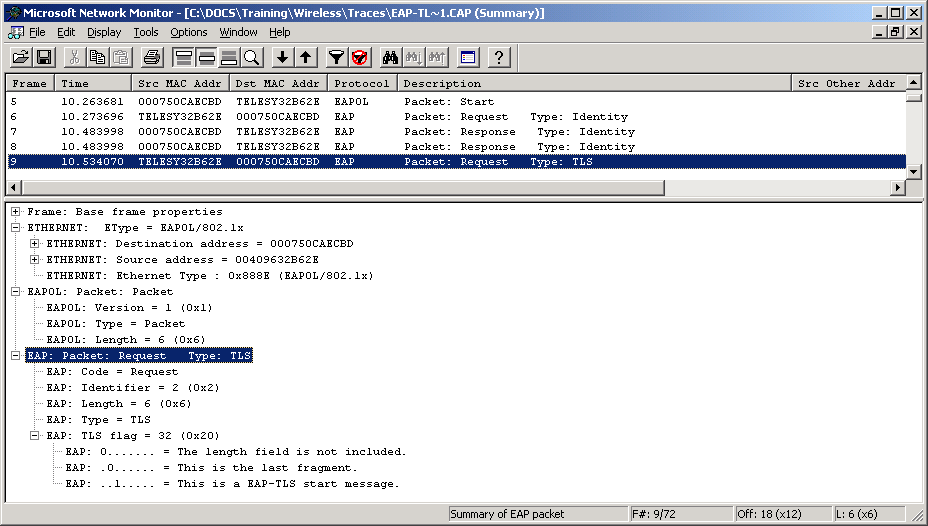This screenshot has width=928, height=526.
Task: Toggle the summary pane view button
Action: 183,57
